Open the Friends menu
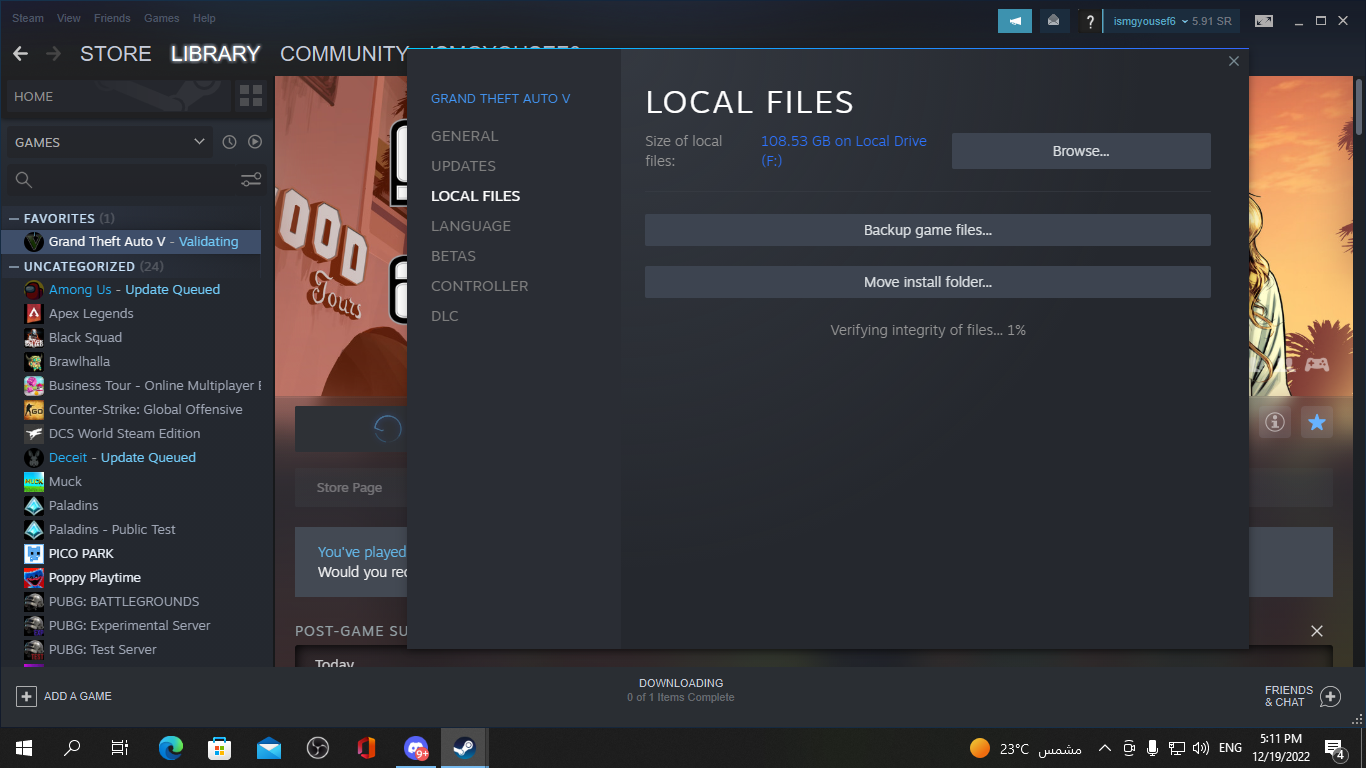 click(x=112, y=18)
